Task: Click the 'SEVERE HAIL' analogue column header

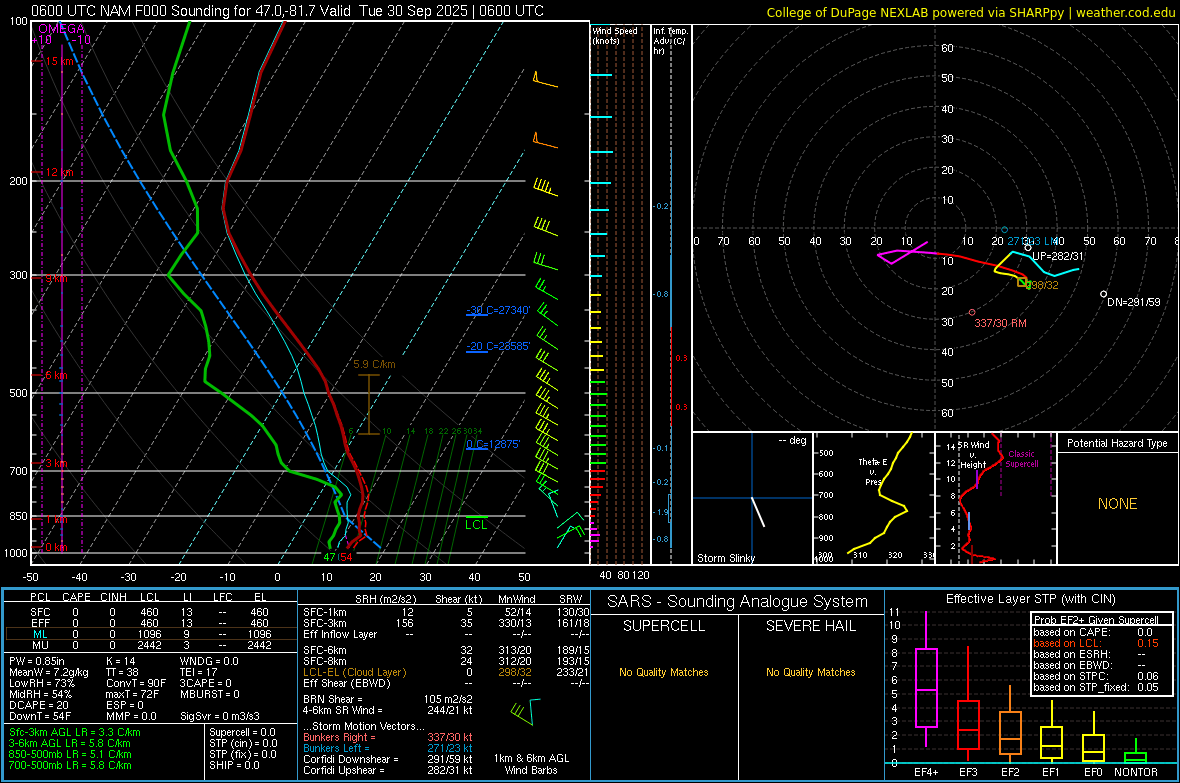Action: pyautogui.click(x=810, y=626)
